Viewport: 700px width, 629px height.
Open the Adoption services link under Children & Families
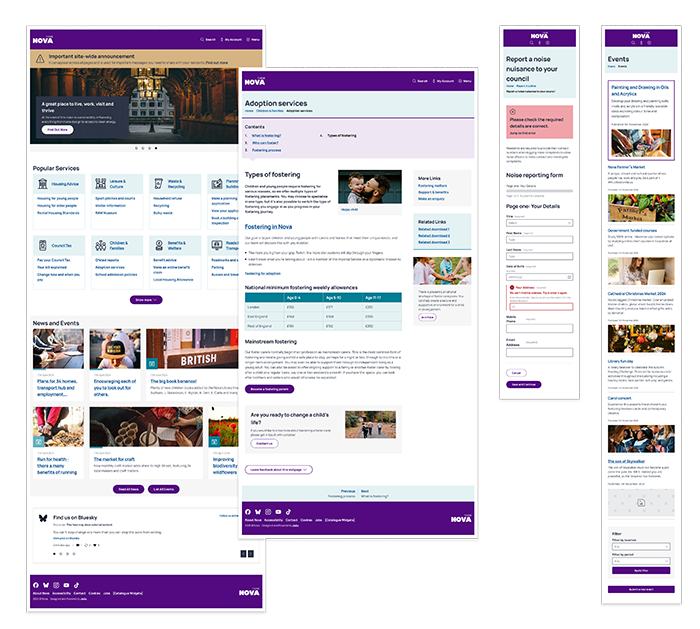pos(110,267)
